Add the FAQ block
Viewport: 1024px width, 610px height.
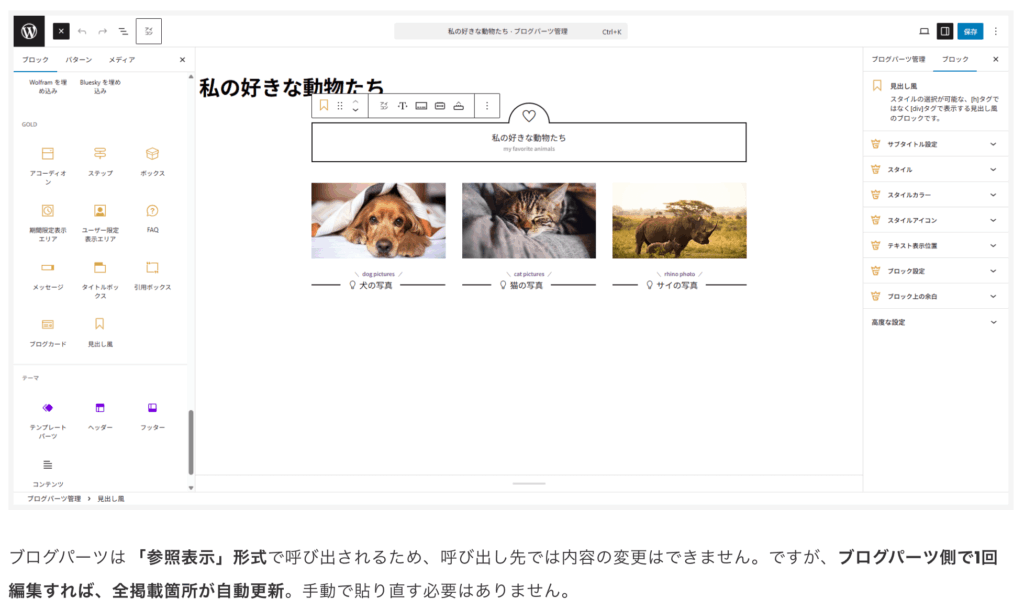click(x=152, y=216)
